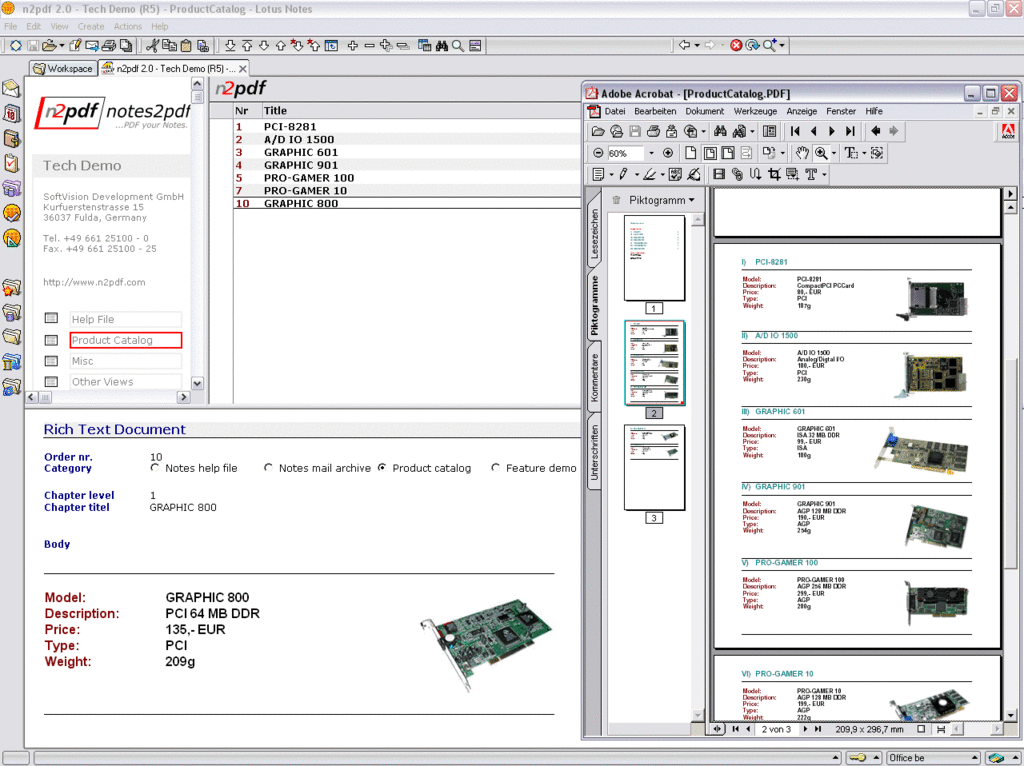This screenshot has width=1024, height=766.
Task: Select the Feature demo radio button
Action: tap(496, 468)
